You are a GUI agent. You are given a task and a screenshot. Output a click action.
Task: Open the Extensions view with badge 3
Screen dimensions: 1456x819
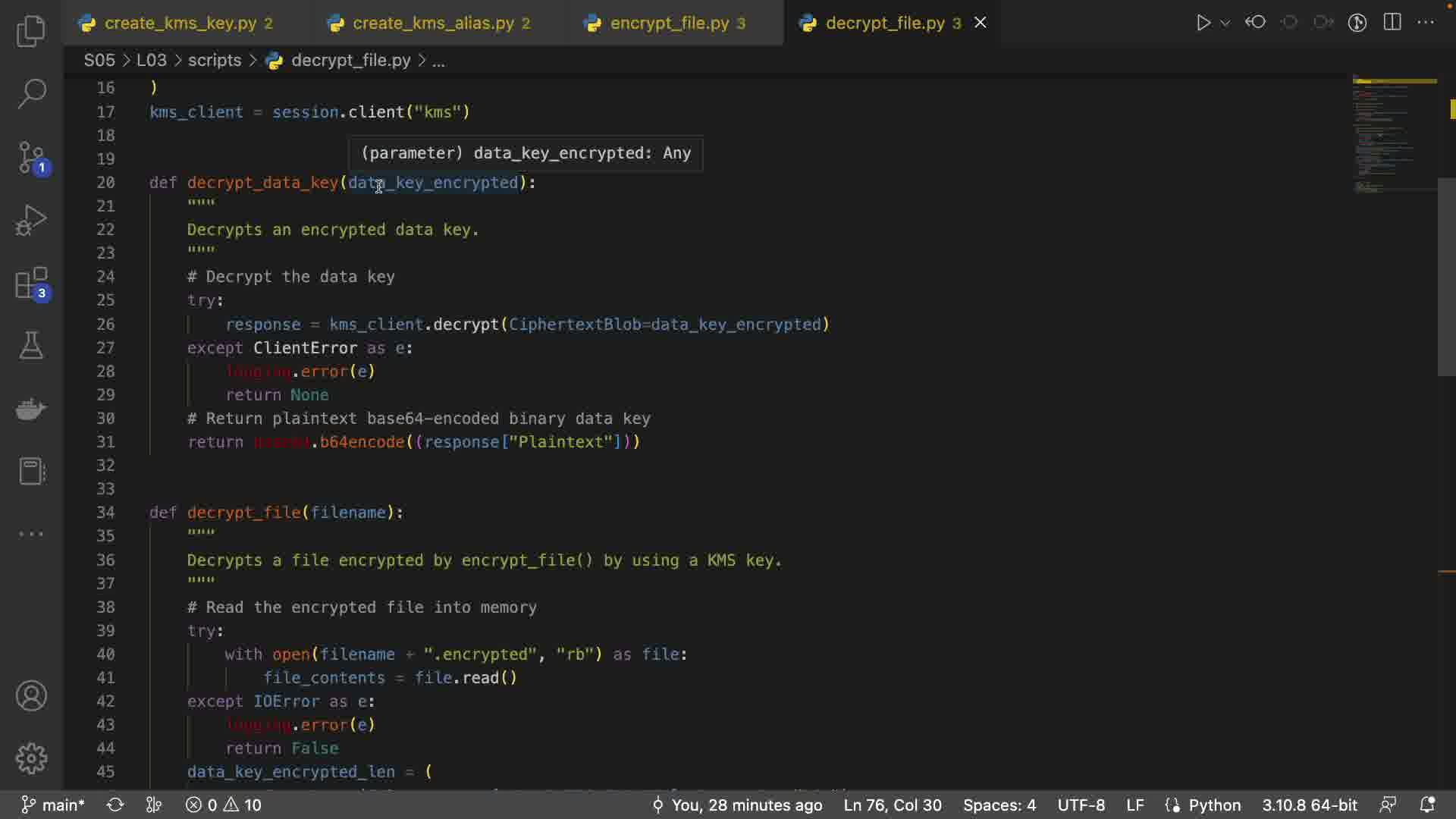[31, 284]
